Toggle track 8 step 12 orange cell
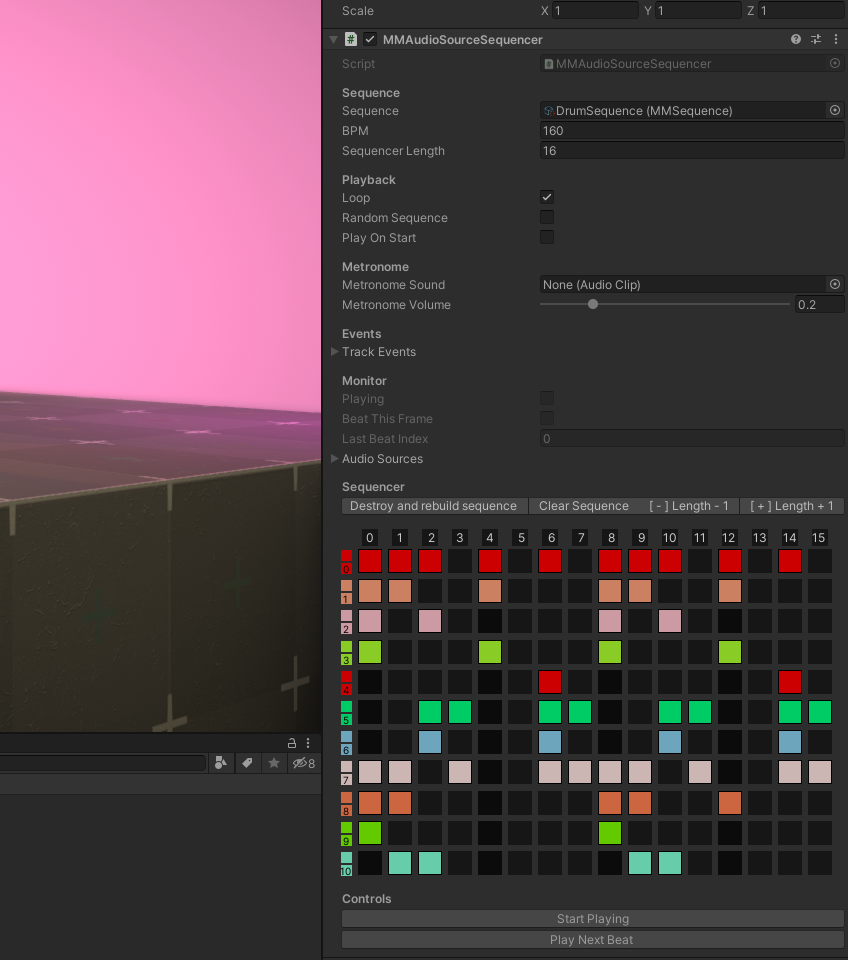Viewport: 848px width, 960px height. (x=730, y=803)
